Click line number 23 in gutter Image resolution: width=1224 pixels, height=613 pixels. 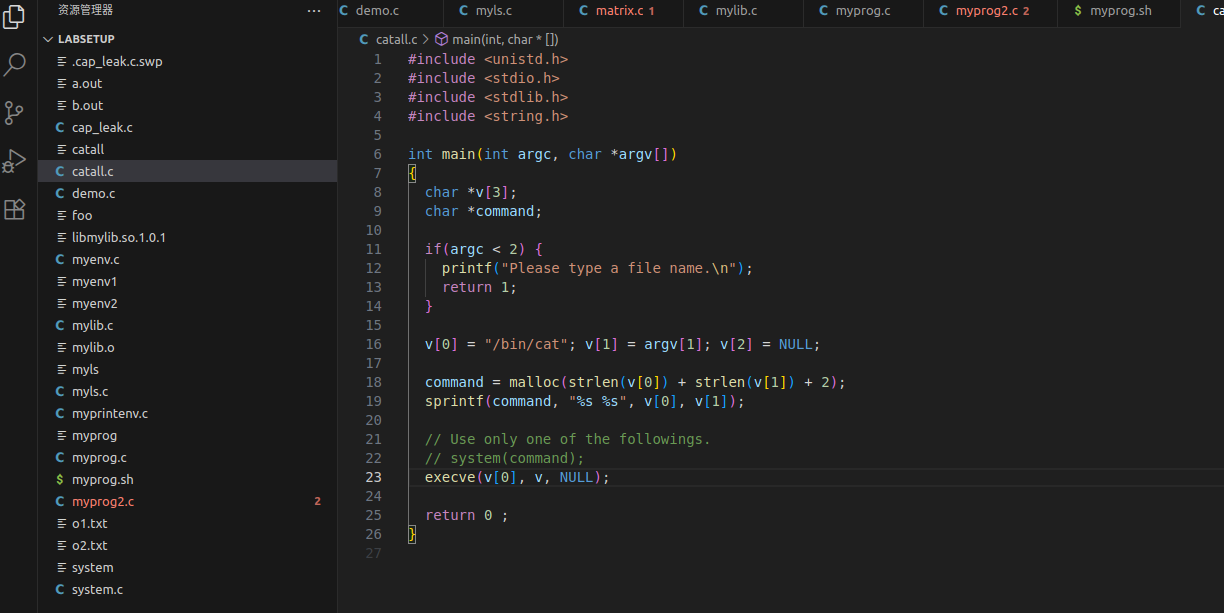pos(373,477)
